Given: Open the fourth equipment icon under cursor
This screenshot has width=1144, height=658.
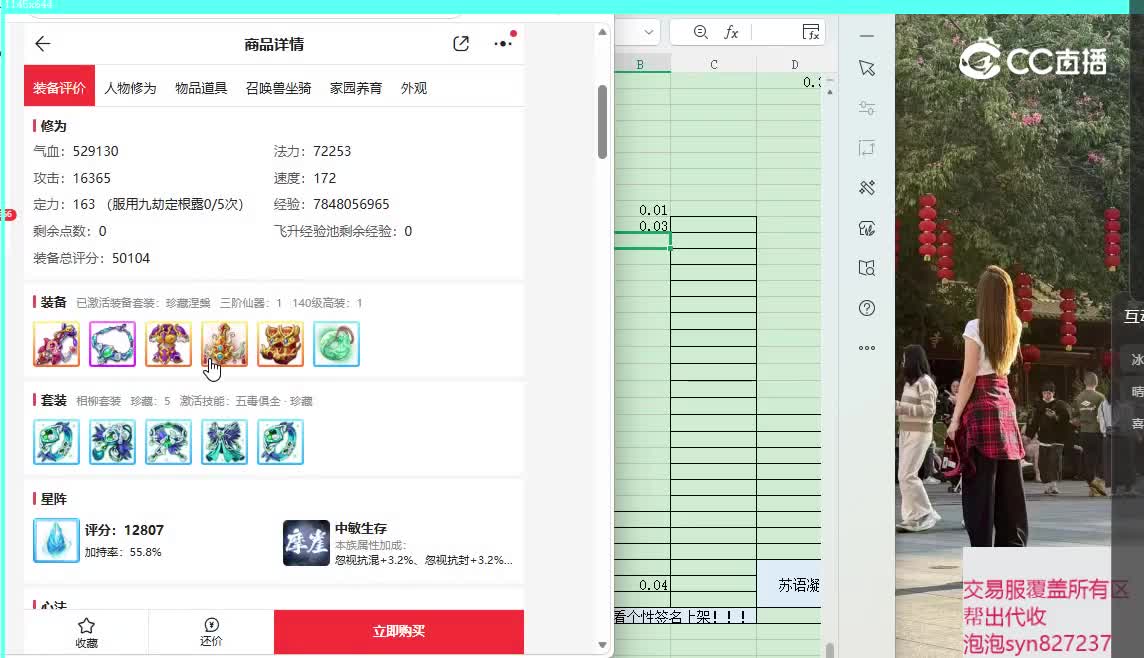Looking at the screenshot, I should [225, 344].
